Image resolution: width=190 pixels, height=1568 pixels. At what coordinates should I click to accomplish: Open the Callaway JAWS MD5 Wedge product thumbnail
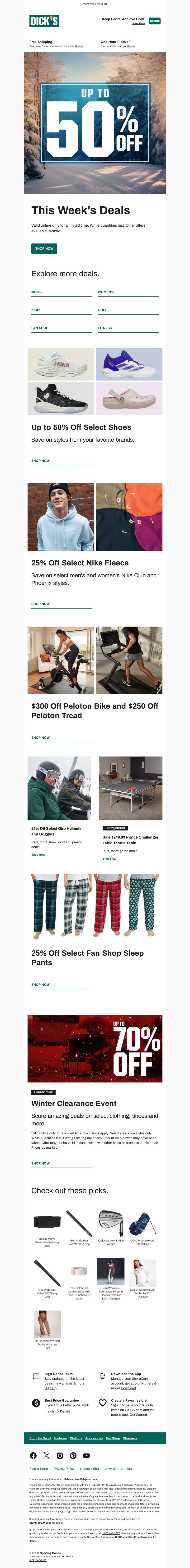pyautogui.click(x=111, y=1207)
